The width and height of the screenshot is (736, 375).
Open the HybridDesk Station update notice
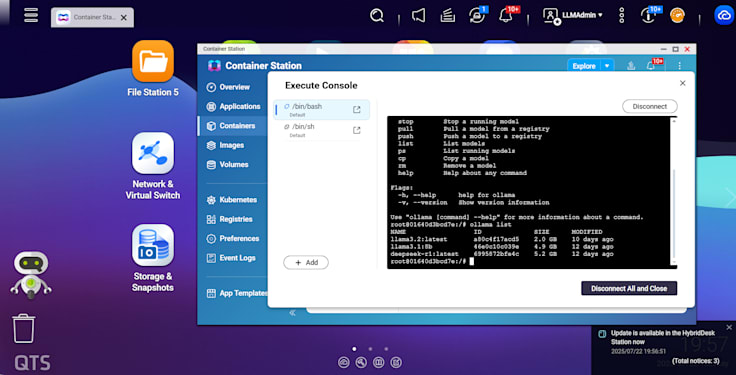click(662, 337)
